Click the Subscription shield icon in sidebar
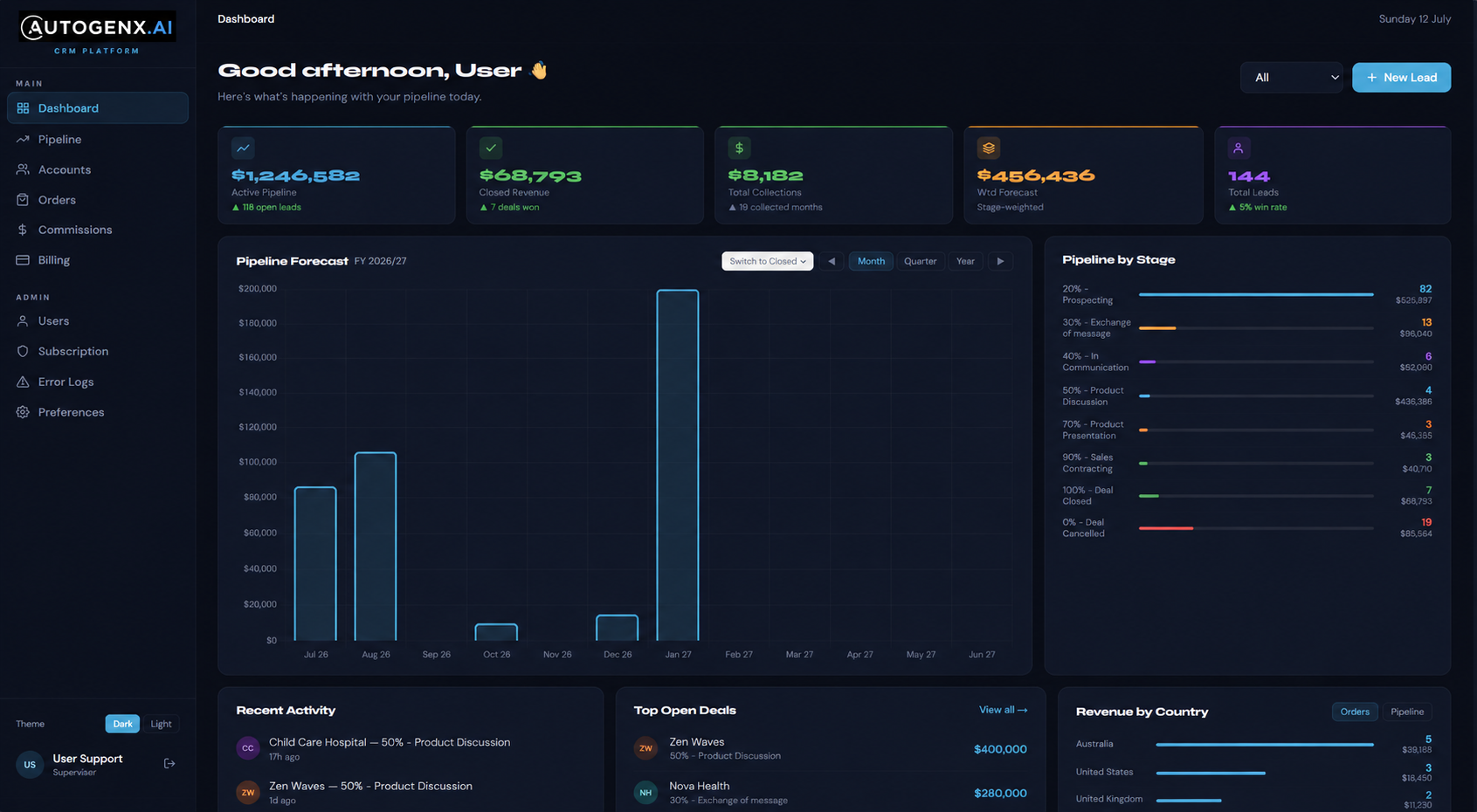Viewport: 1477px width, 812px height. pyautogui.click(x=23, y=351)
